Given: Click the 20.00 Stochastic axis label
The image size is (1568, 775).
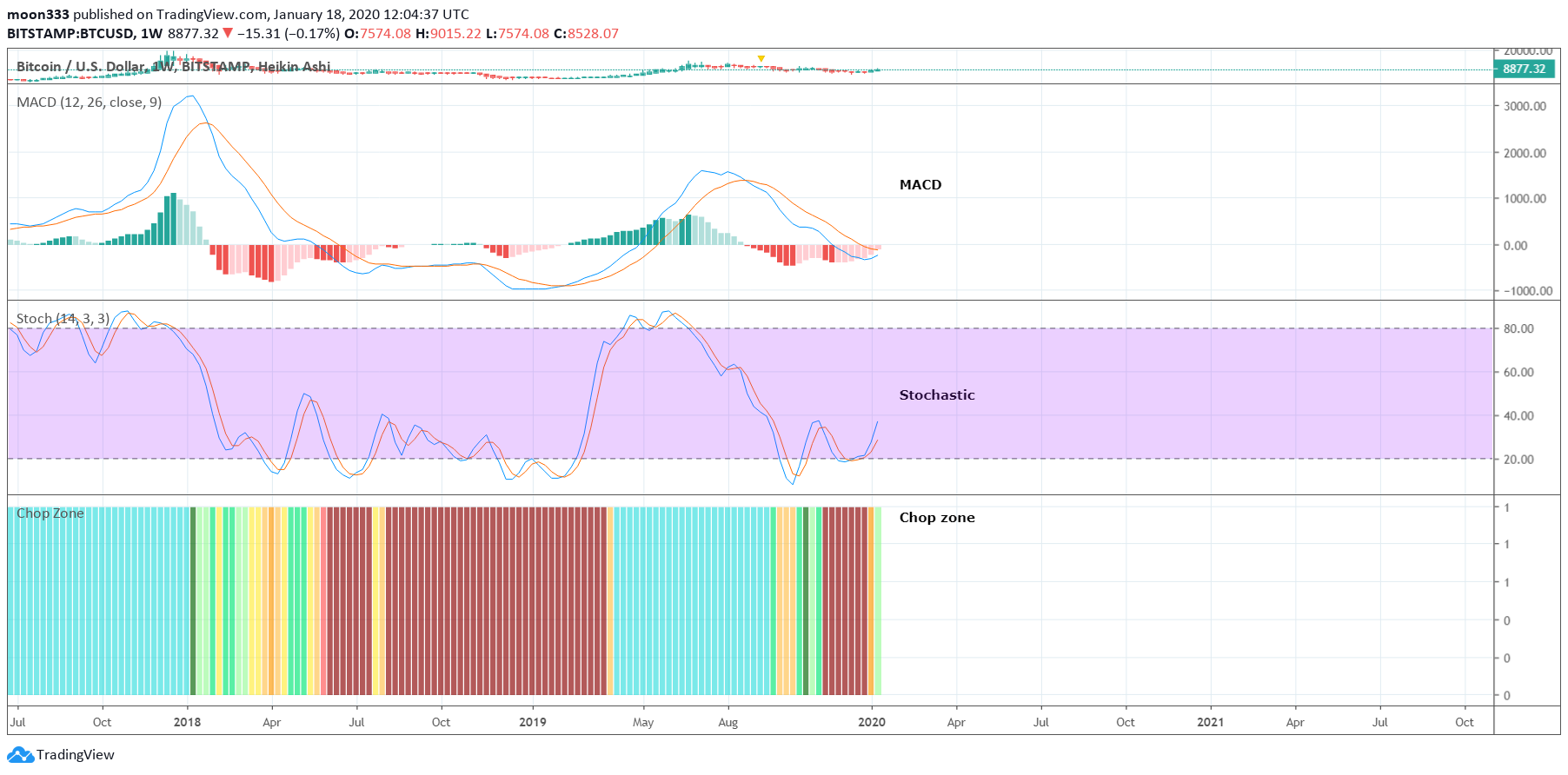Looking at the screenshot, I should click(1518, 460).
